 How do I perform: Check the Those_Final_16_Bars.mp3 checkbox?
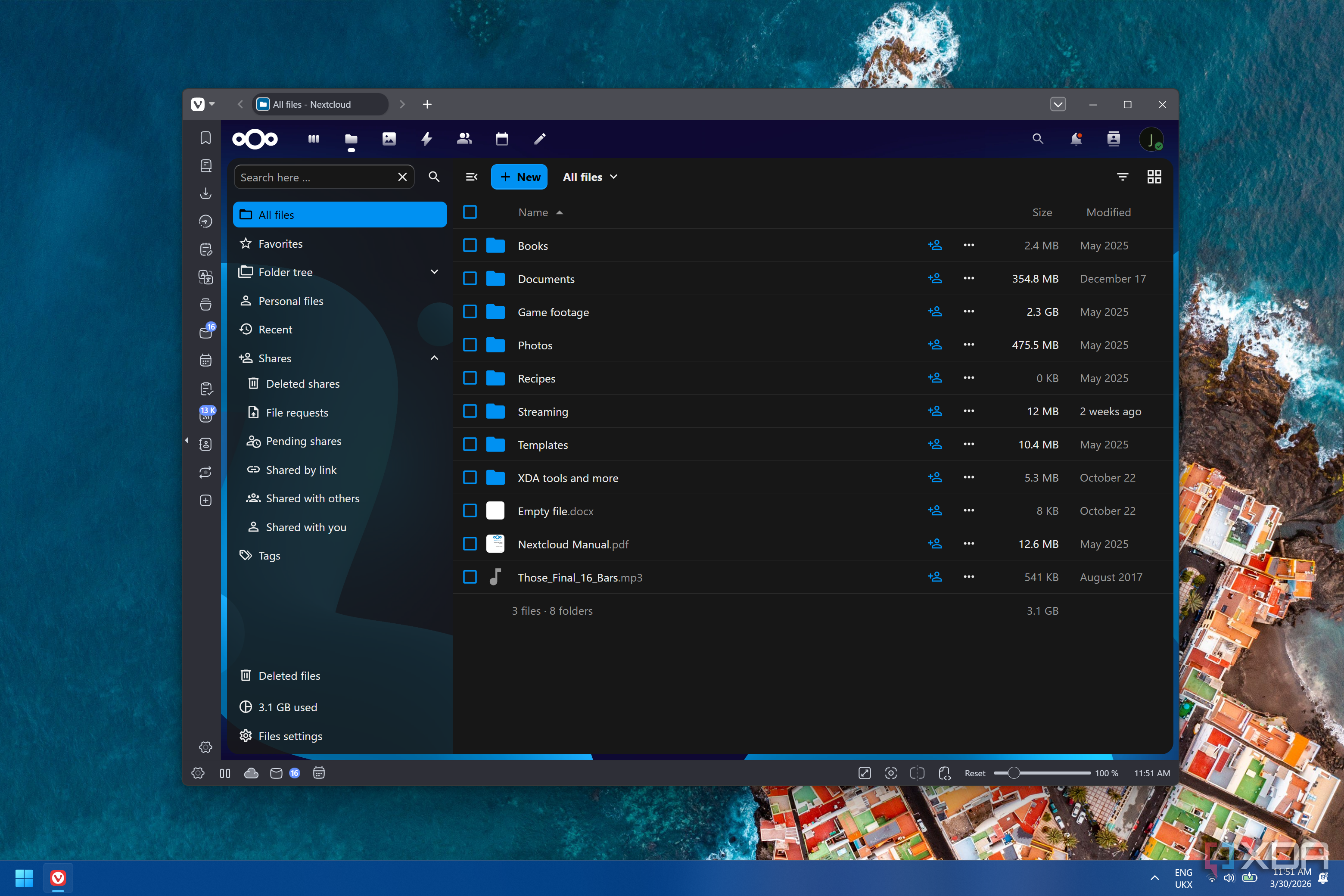470,576
